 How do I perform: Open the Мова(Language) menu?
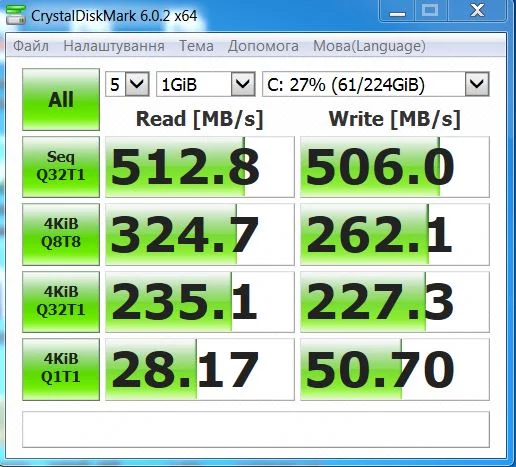(x=369, y=46)
